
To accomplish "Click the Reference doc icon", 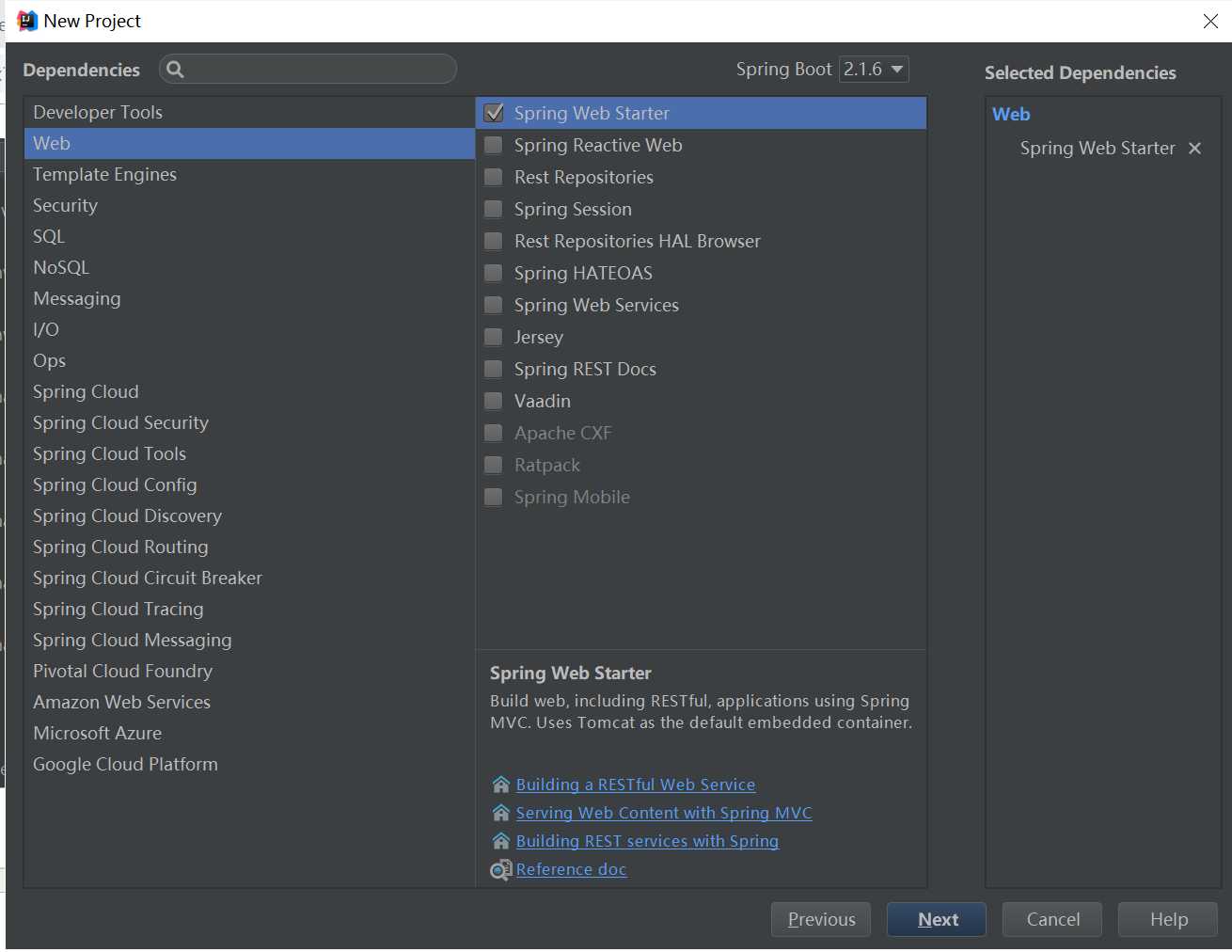I will click(x=500, y=870).
